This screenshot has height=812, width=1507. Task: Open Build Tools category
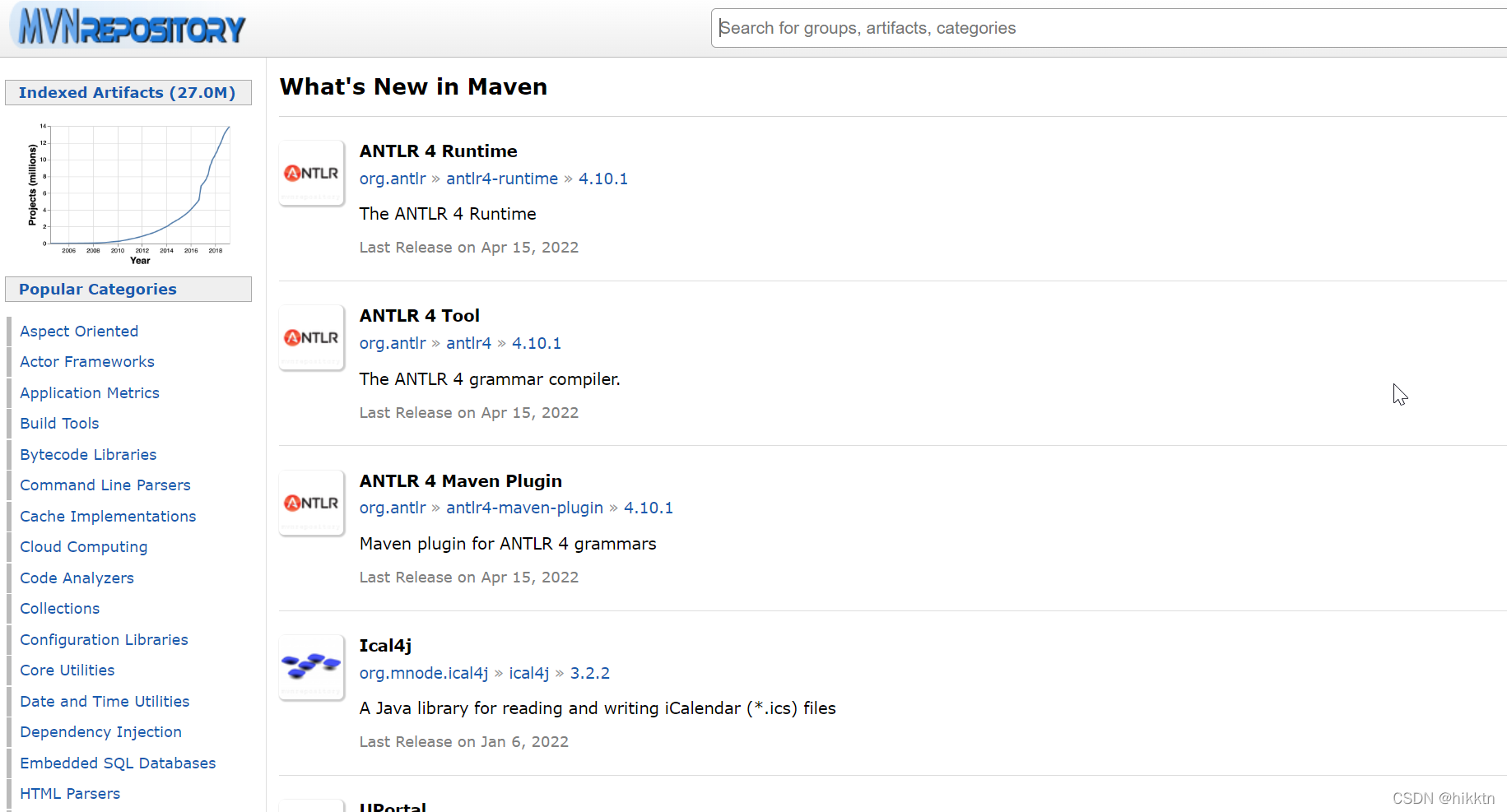pyautogui.click(x=59, y=423)
